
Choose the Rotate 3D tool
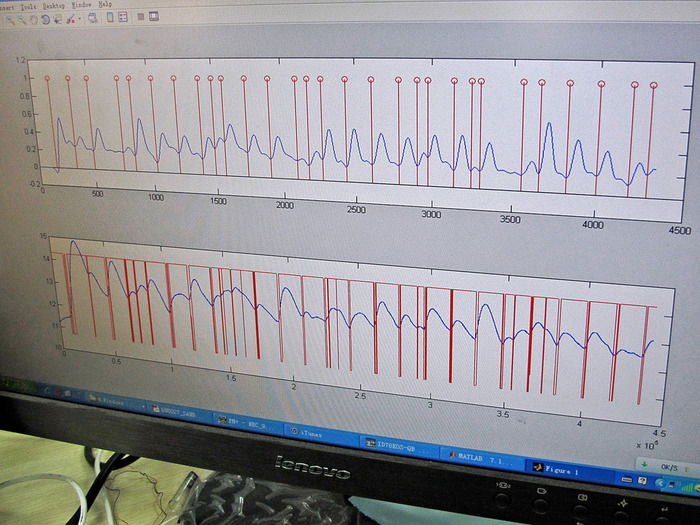point(46,19)
